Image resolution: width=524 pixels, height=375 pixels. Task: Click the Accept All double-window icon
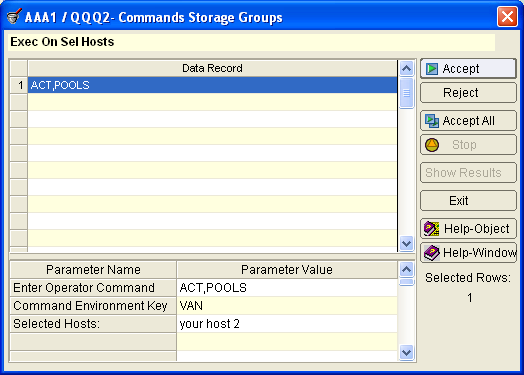431,121
